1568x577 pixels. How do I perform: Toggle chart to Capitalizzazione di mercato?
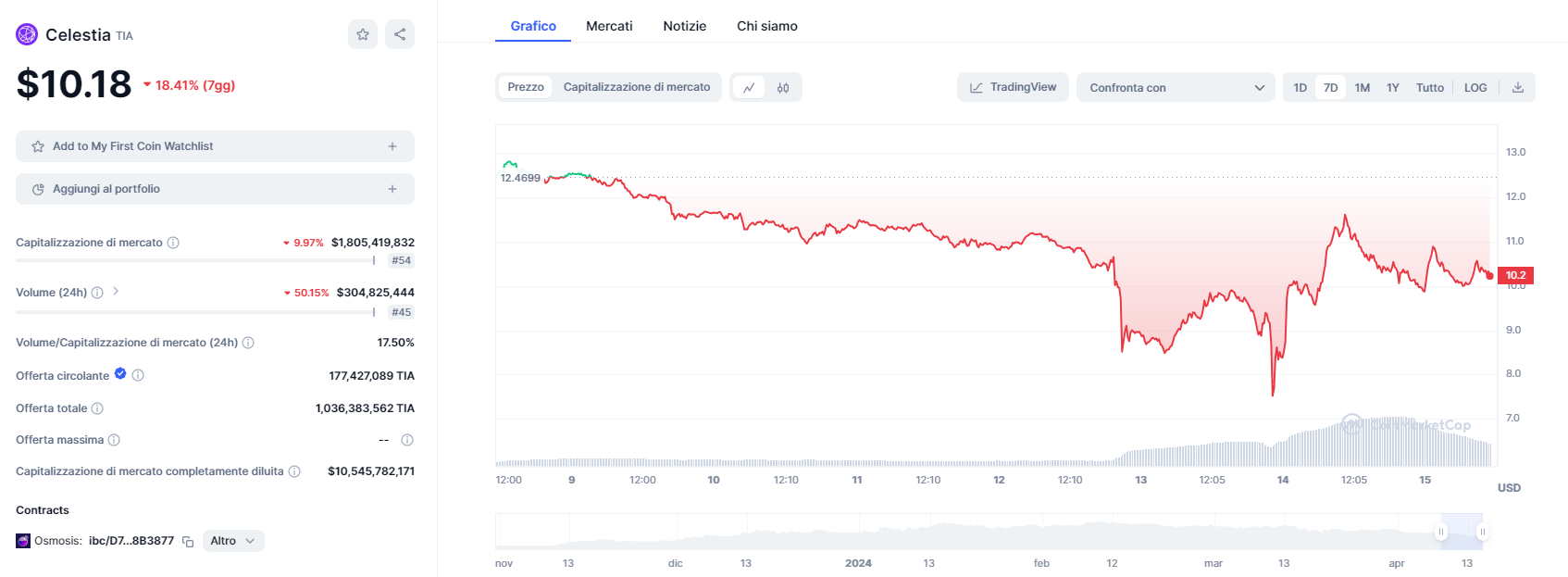(637, 87)
